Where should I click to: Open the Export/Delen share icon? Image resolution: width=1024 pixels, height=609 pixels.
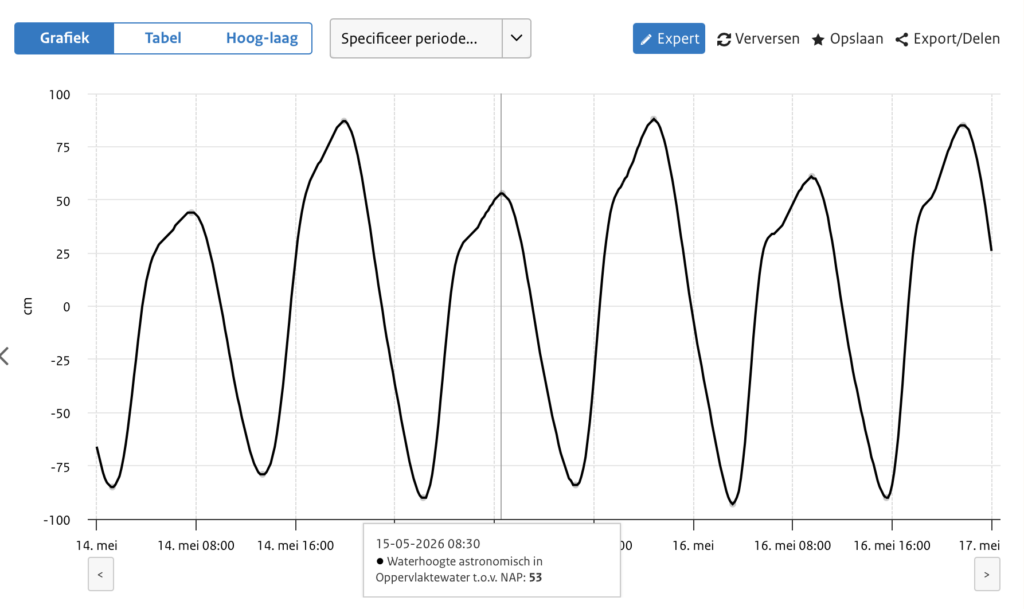(901, 40)
